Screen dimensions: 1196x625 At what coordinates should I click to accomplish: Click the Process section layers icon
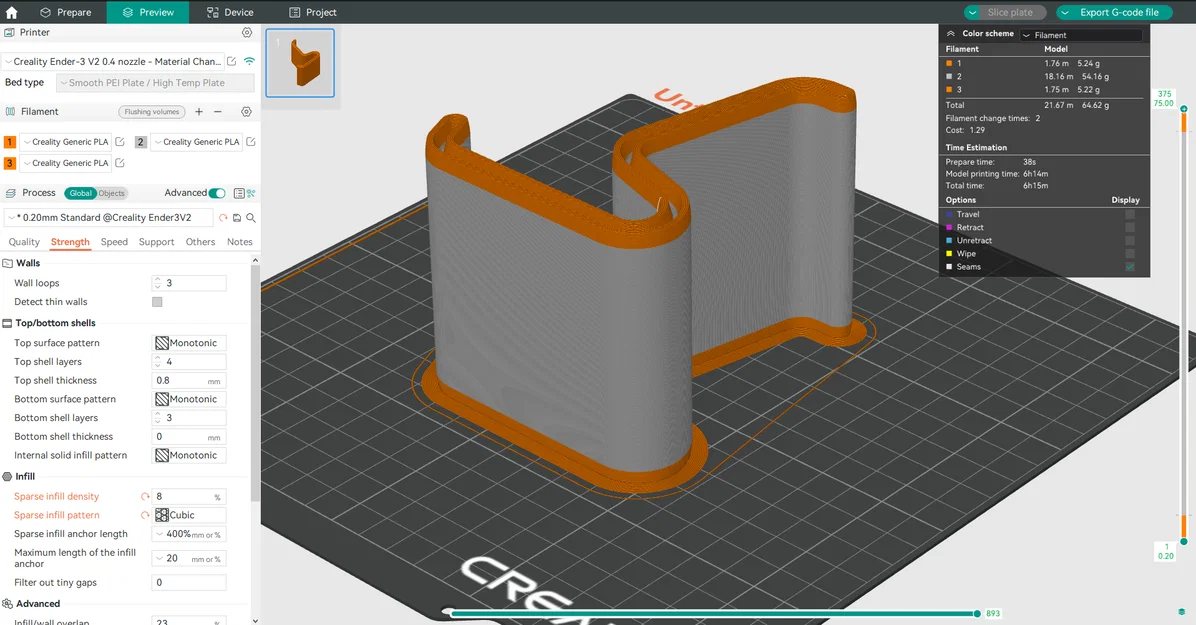click(x=10, y=193)
